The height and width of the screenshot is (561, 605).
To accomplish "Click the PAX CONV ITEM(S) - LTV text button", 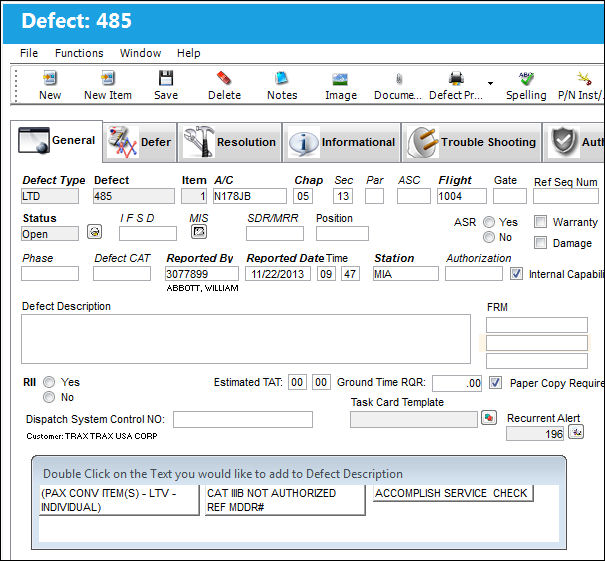I will tap(119, 500).
